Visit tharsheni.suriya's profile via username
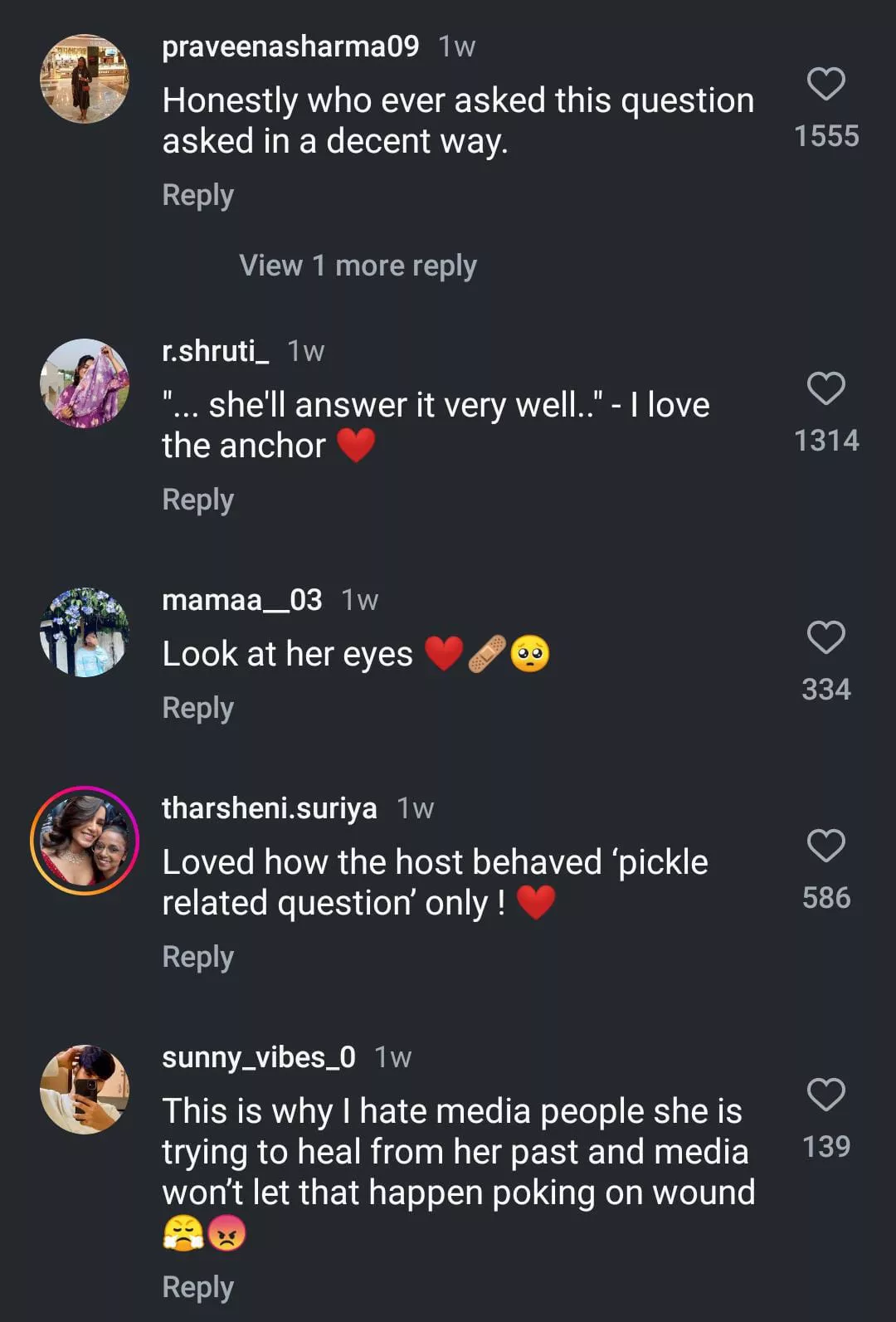The image size is (896, 1322). click(x=269, y=808)
